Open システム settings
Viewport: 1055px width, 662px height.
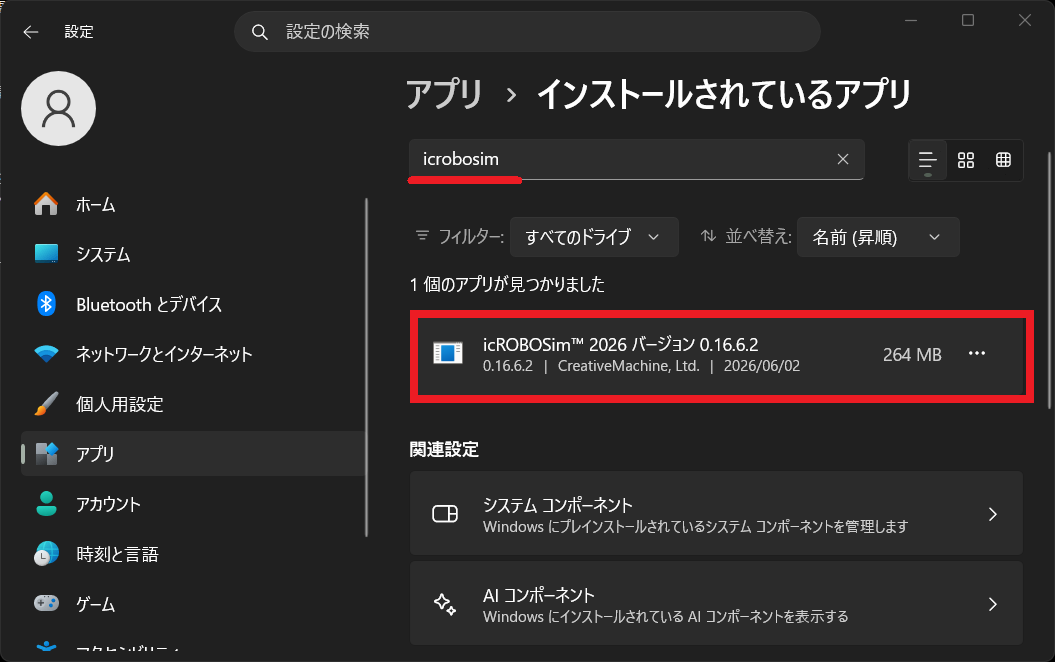194,254
